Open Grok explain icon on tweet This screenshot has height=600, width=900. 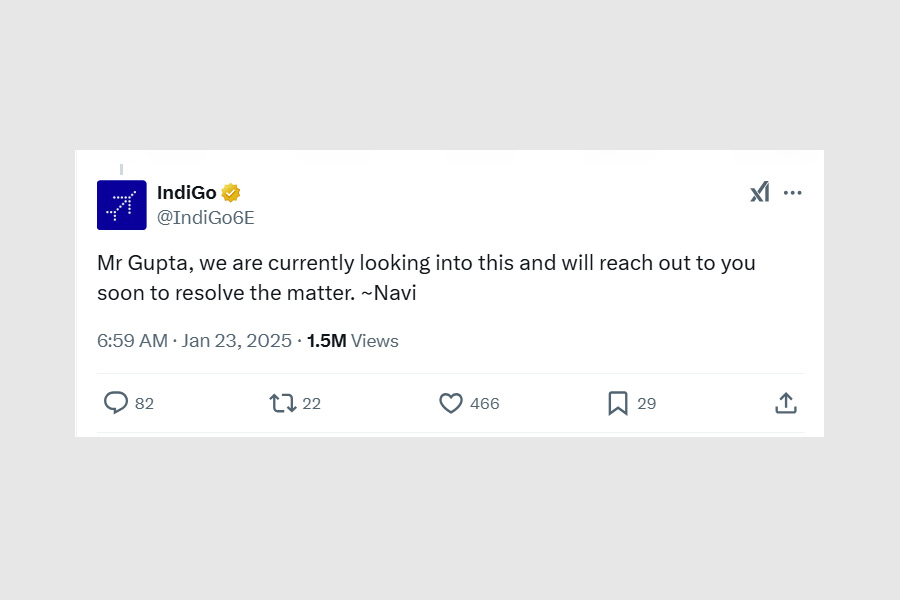[760, 192]
